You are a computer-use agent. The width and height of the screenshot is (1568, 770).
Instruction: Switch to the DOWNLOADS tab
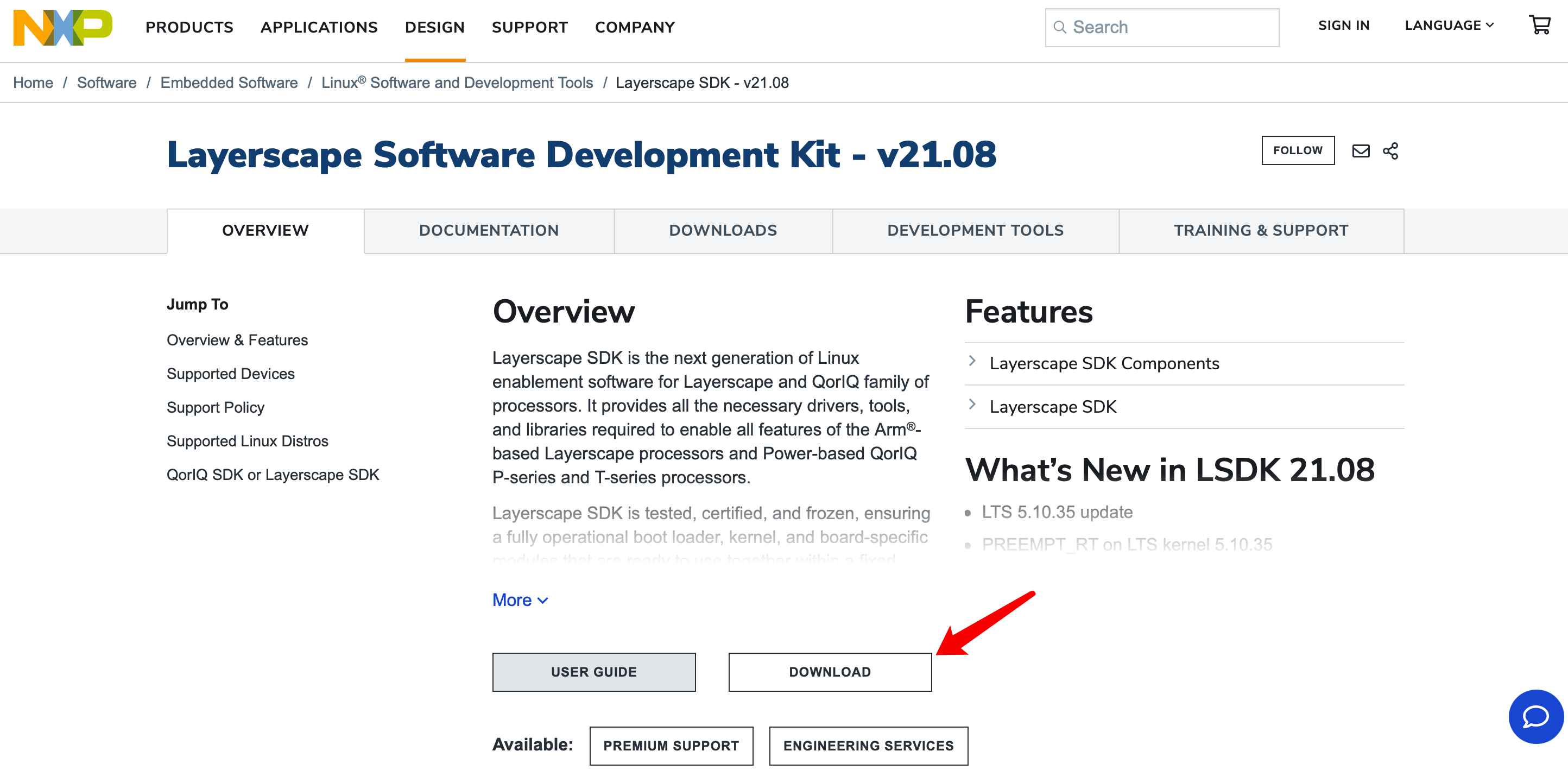tap(723, 231)
